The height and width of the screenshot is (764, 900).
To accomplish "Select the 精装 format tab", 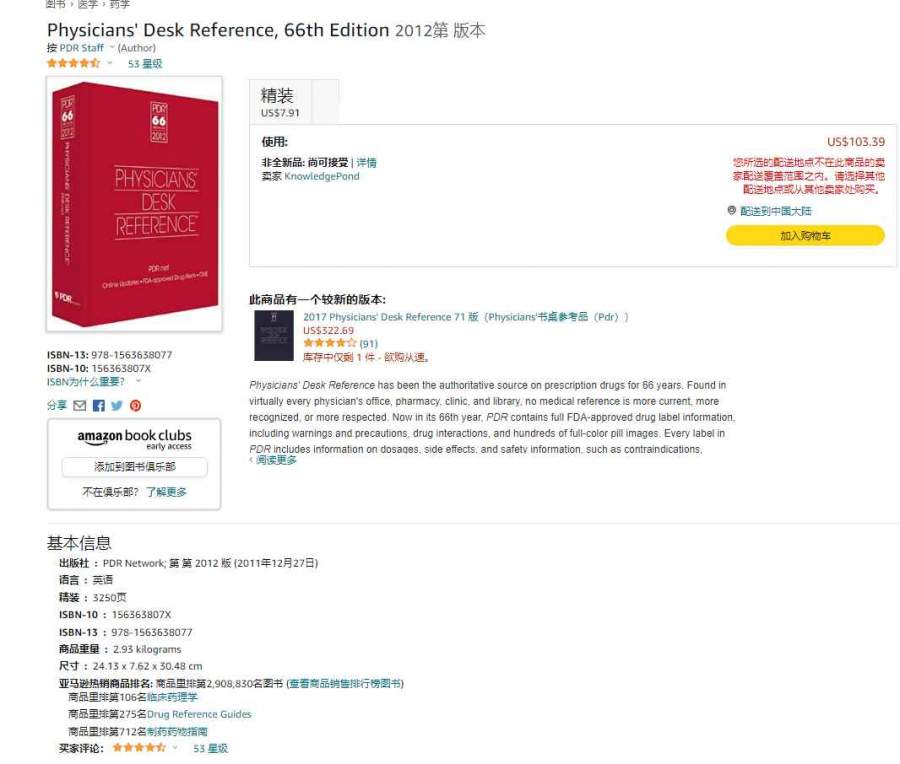I will coord(280,102).
